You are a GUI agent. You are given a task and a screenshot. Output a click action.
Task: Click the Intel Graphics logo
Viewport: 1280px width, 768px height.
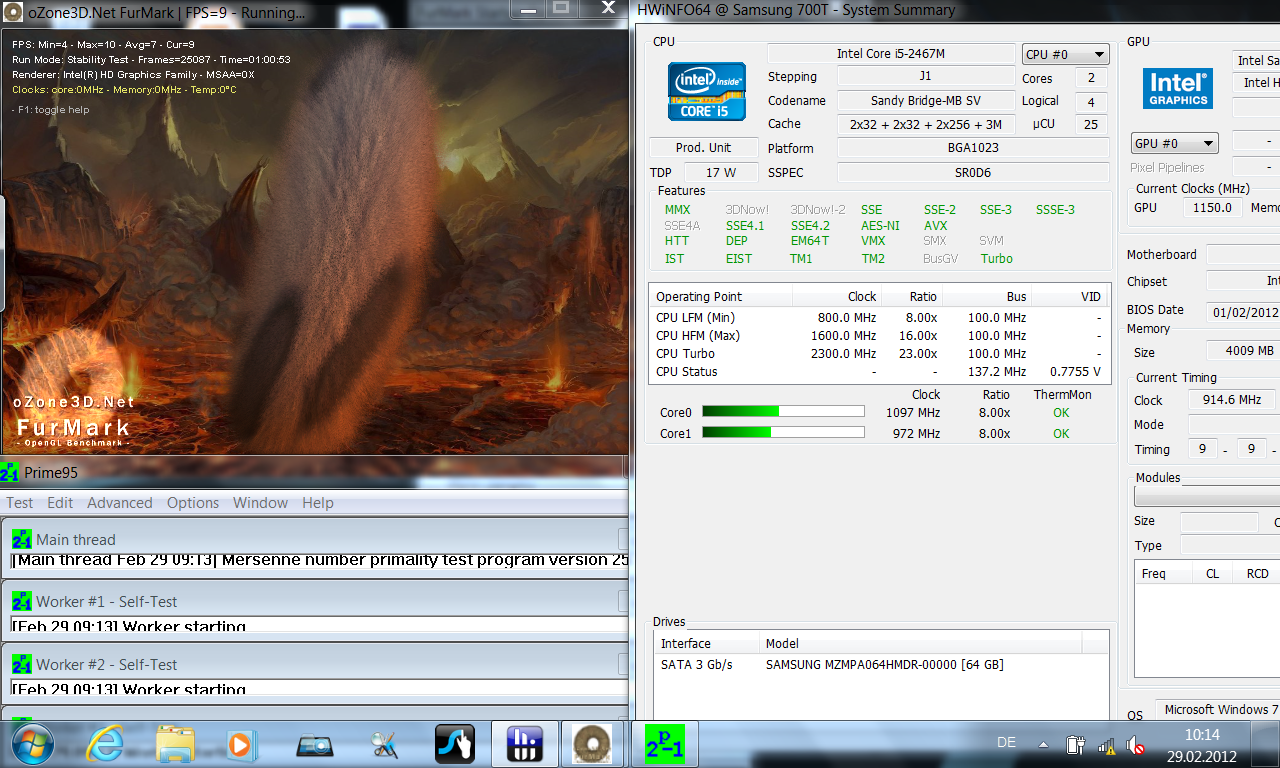[x=1178, y=89]
